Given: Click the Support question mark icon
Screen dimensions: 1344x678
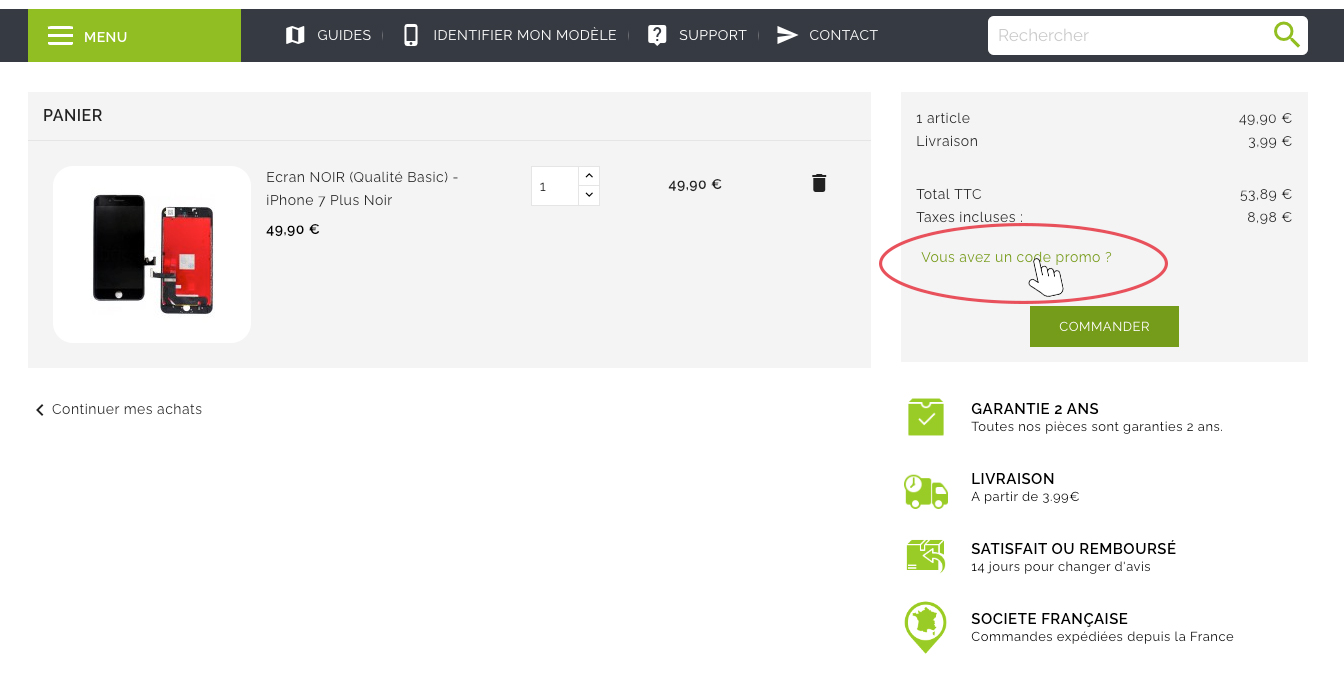Looking at the screenshot, I should click(x=657, y=35).
